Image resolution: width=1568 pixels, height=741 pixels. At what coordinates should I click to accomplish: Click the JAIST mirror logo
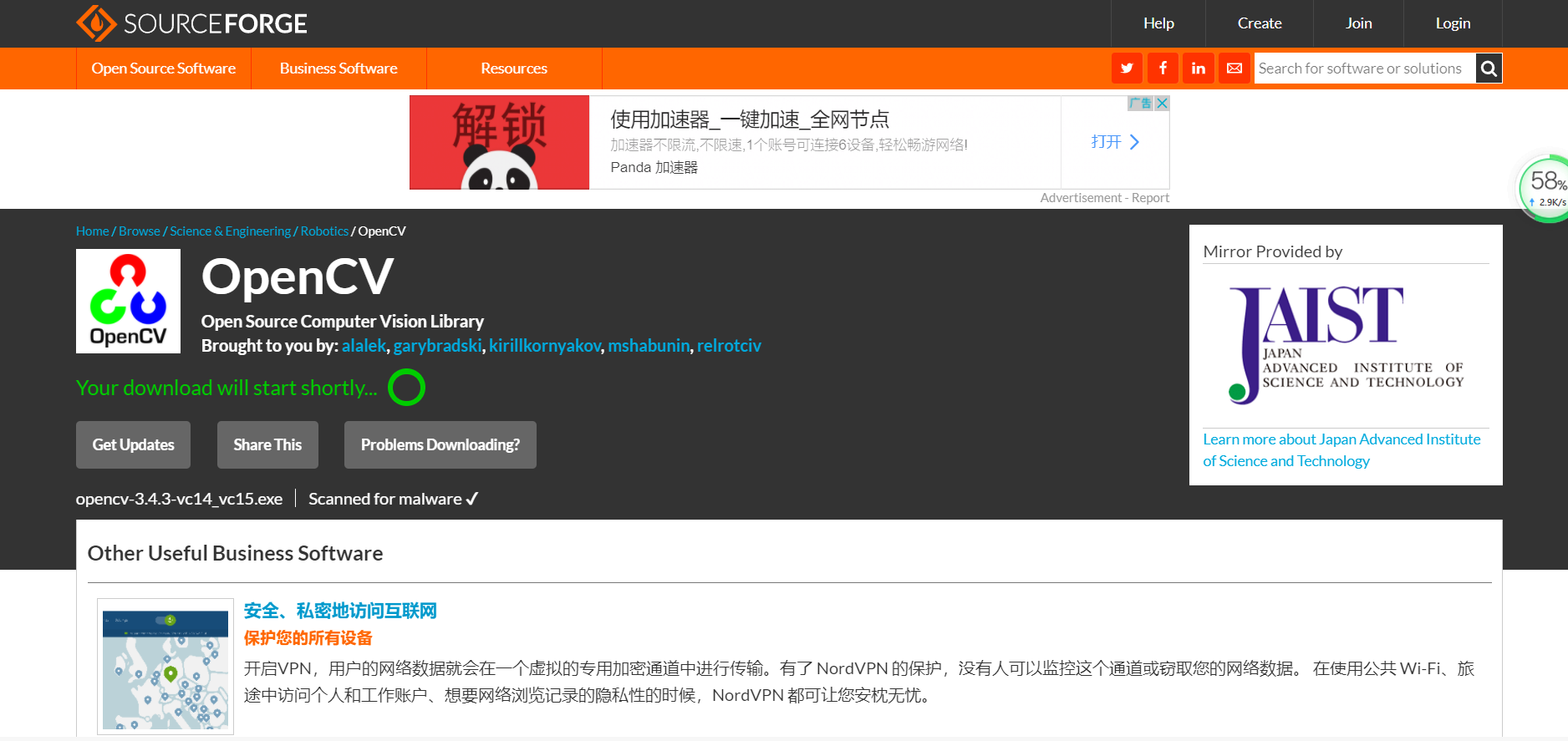1346,344
